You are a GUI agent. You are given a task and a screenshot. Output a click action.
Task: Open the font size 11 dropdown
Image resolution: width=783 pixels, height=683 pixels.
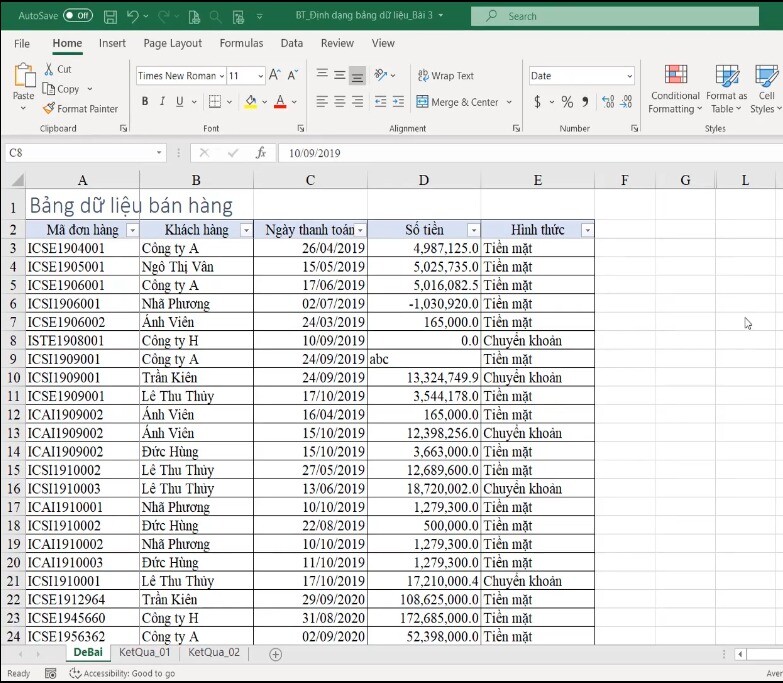(x=260, y=76)
